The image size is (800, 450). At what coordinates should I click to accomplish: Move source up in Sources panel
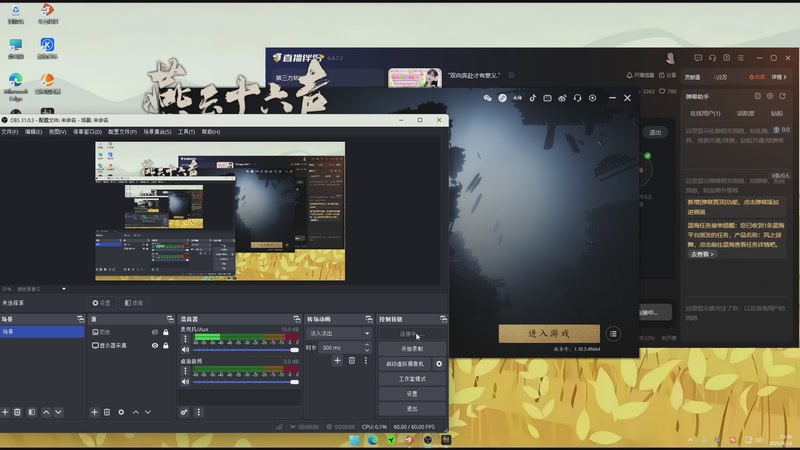tap(136, 412)
